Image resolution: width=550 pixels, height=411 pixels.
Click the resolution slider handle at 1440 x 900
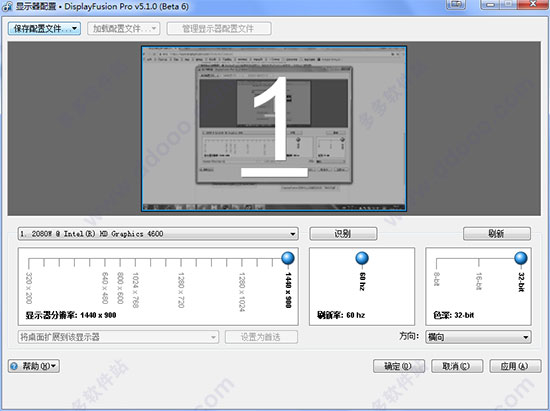(288, 258)
